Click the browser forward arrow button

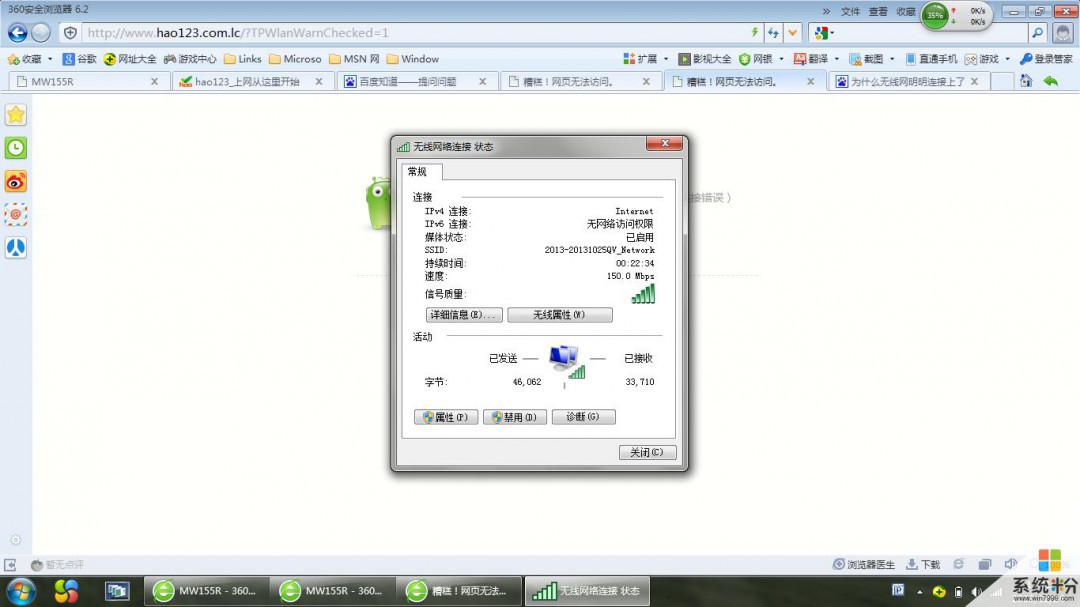41,32
